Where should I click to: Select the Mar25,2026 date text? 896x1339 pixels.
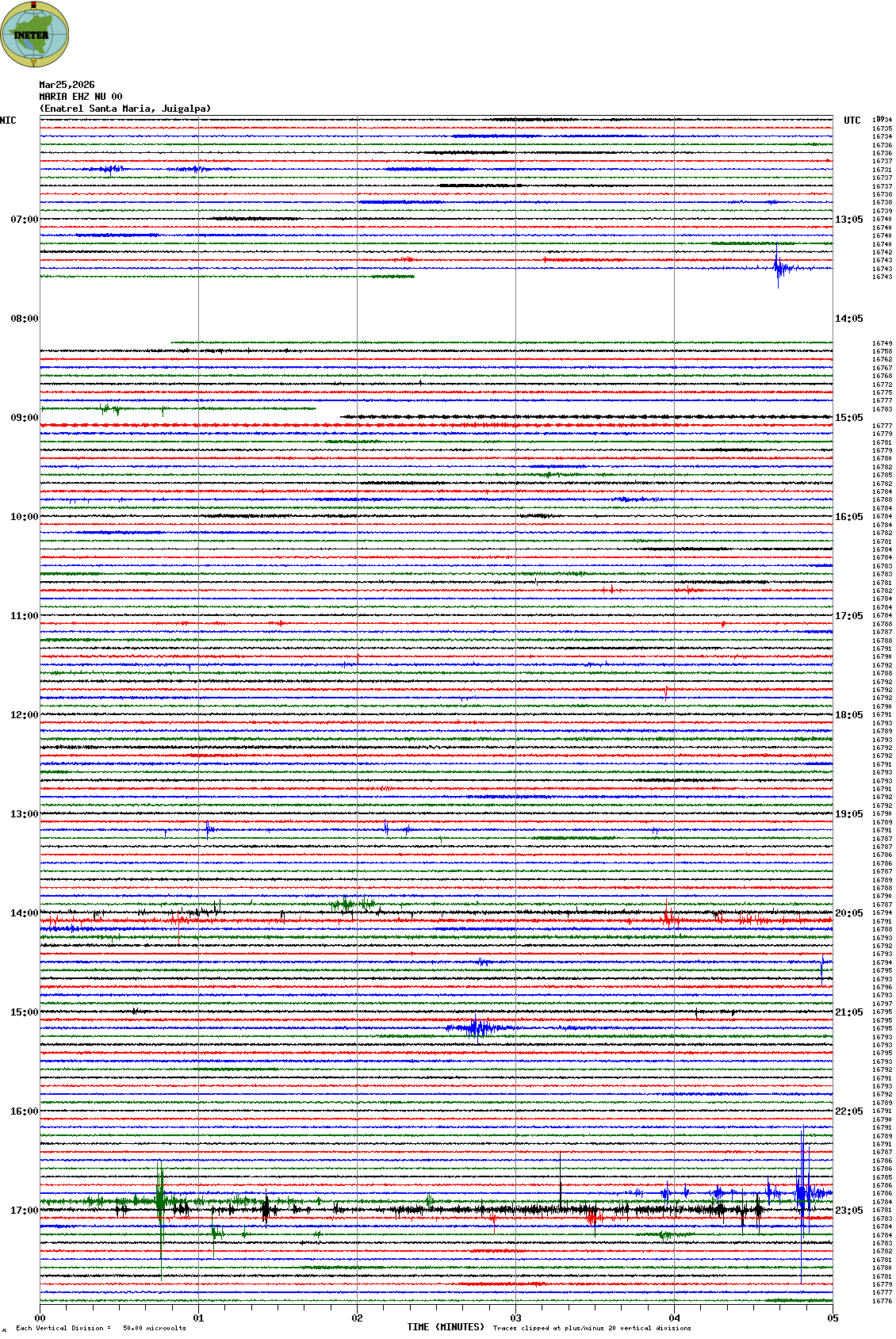tap(67, 85)
